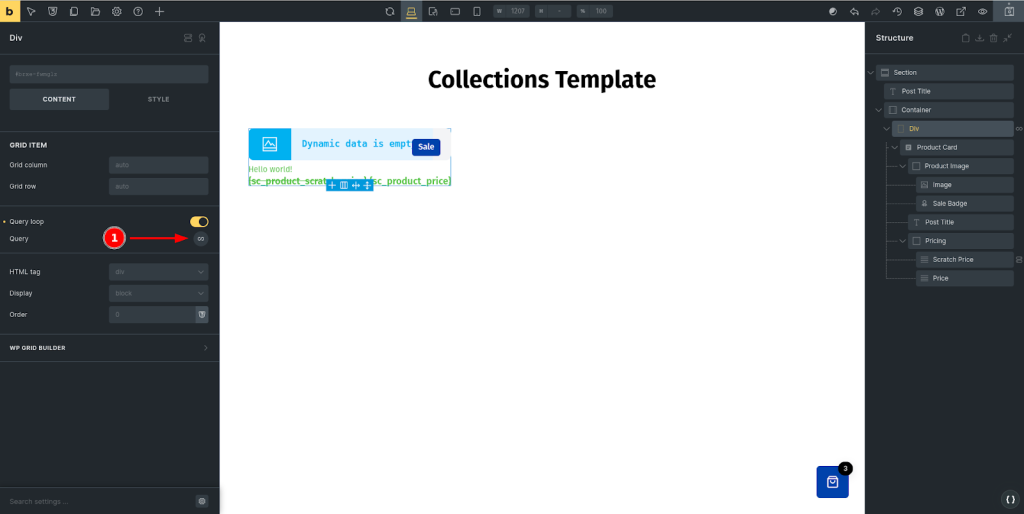Viewport: 1024px width, 514px height.
Task: Open the builder settings gear icon
Action: pyautogui.click(x=117, y=11)
